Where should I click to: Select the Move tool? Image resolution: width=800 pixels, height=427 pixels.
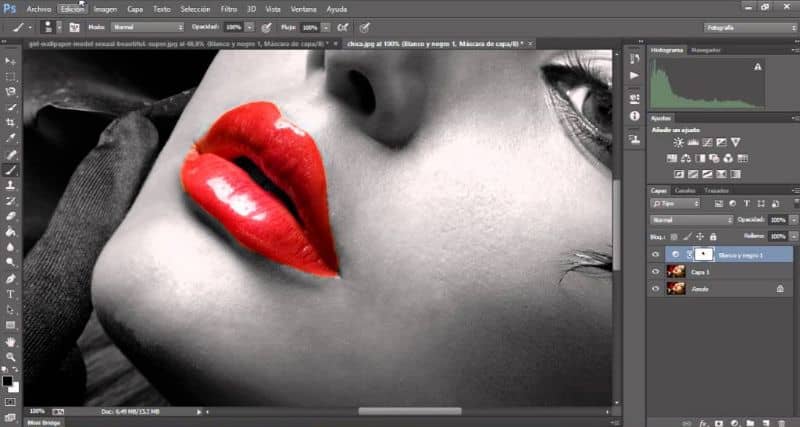pos(11,60)
